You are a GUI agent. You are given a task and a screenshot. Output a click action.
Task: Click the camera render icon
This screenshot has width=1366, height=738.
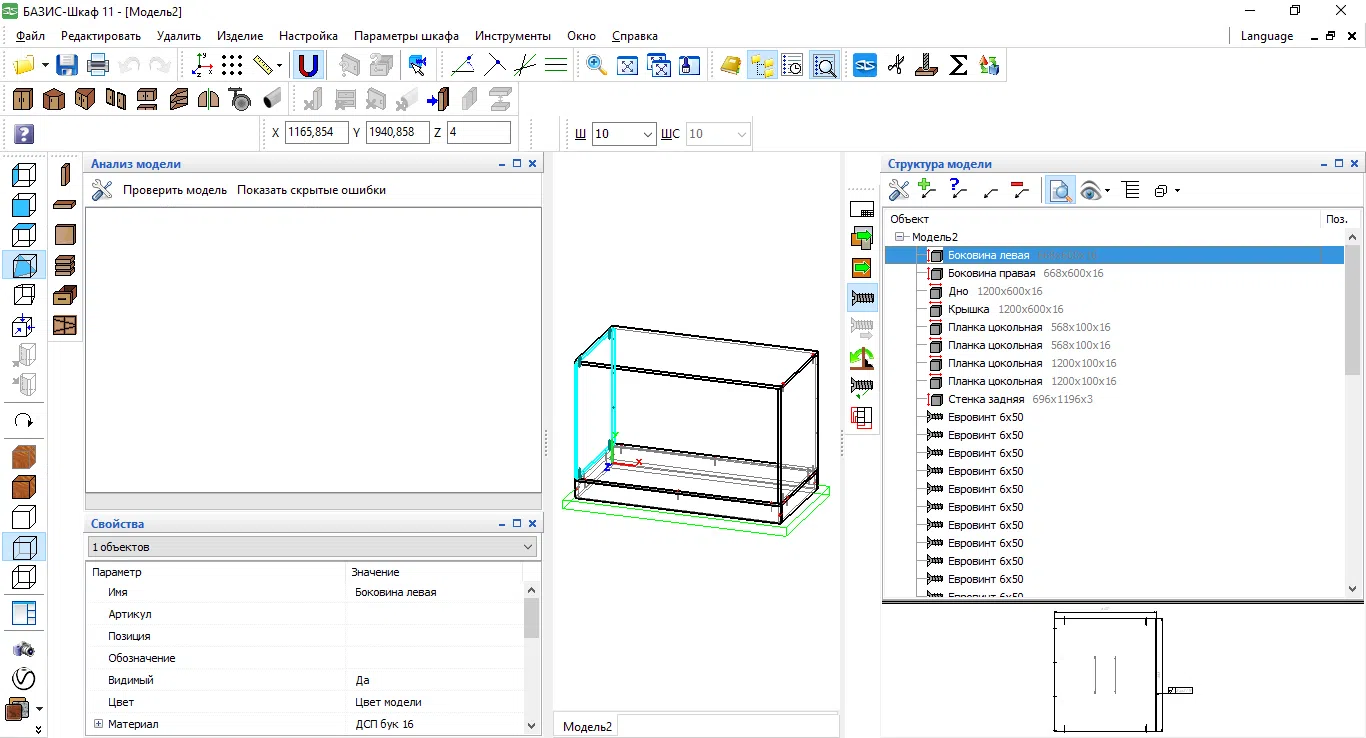(x=24, y=649)
